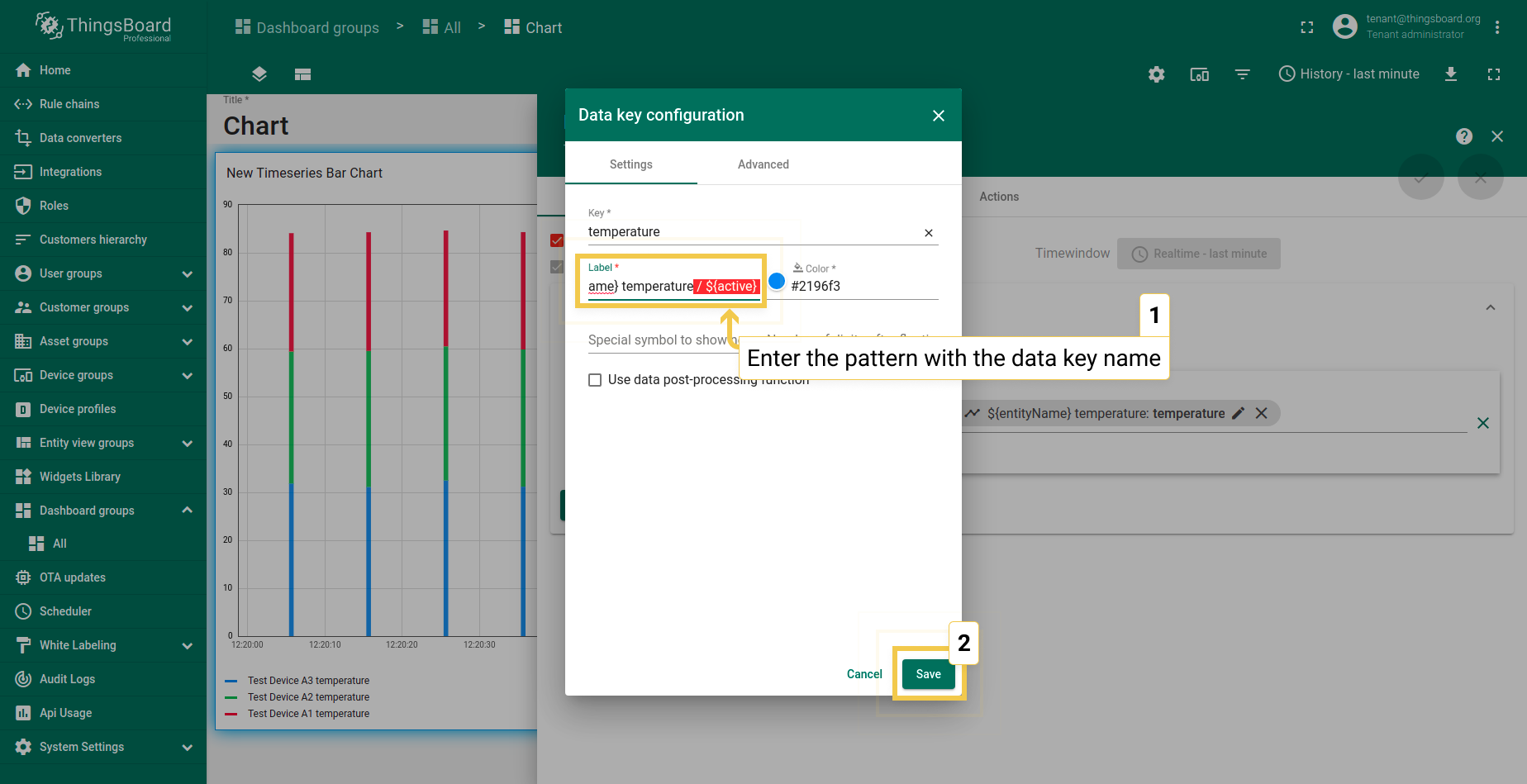
Task: Open the blue color swatch picker
Action: click(777, 281)
